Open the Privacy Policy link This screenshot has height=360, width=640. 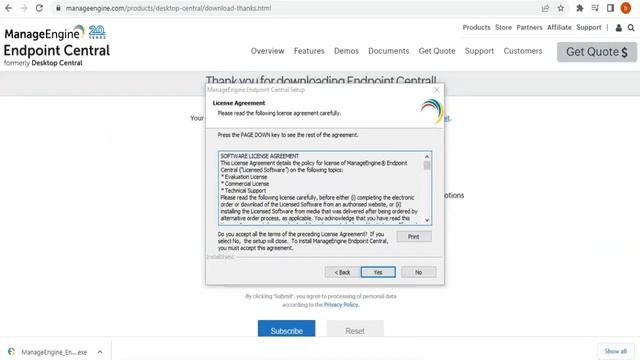[x=341, y=305]
